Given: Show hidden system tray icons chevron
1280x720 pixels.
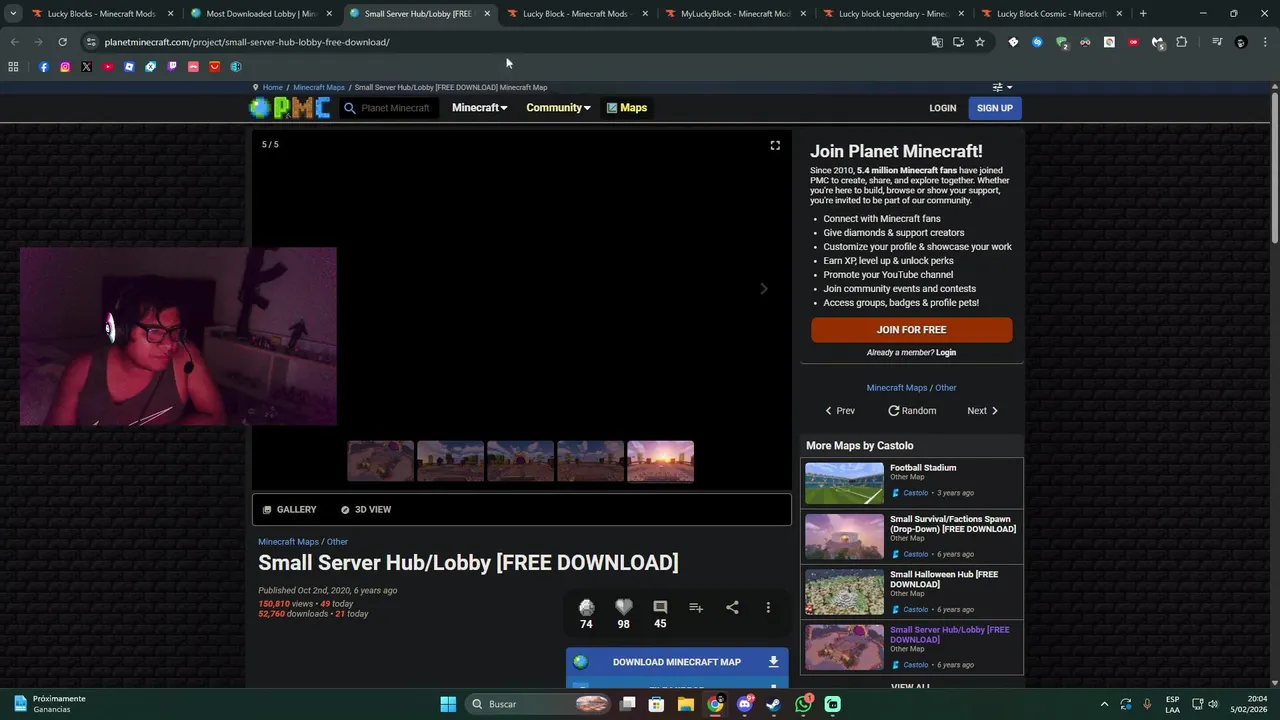Looking at the screenshot, I should pyautogui.click(x=1104, y=704).
